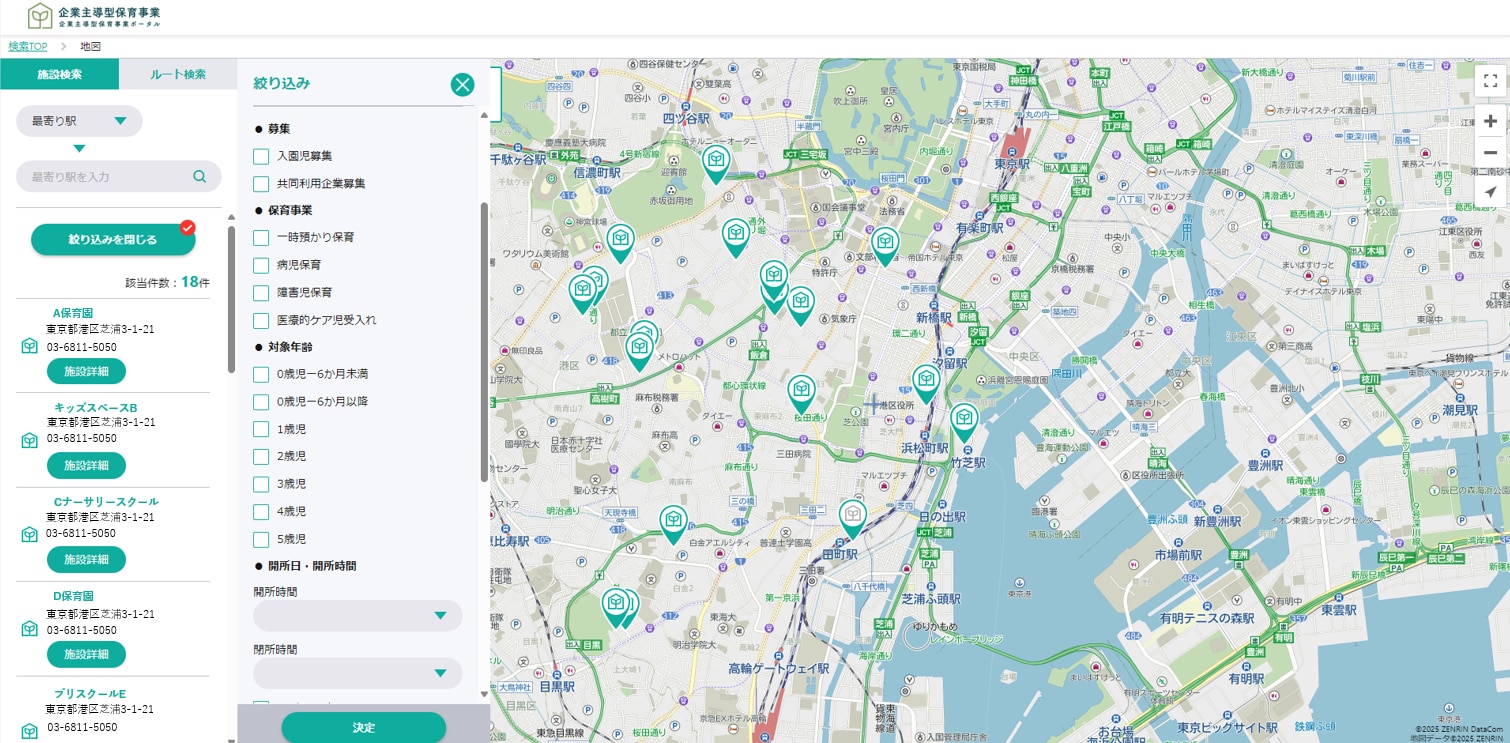Select nursery marker near 竹芝駅
Viewport: 1510px width, 743px height.
963,422
